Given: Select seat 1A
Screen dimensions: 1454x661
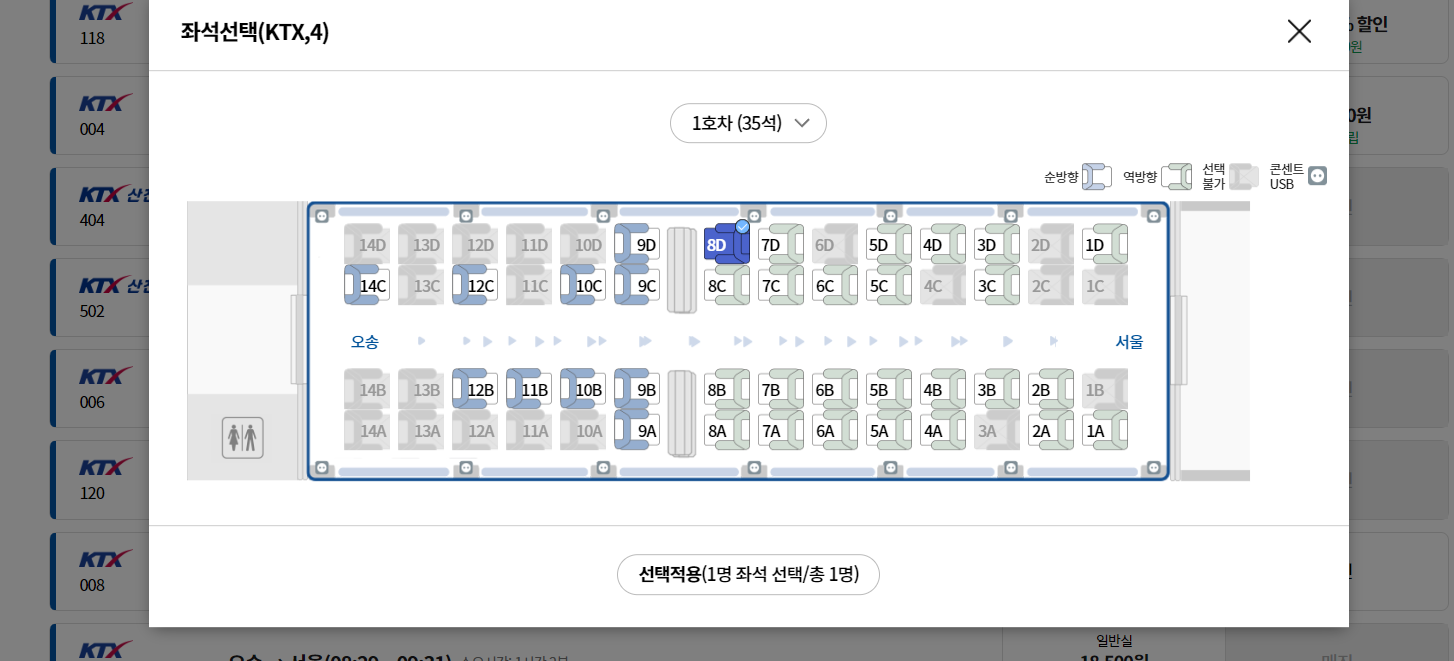Looking at the screenshot, I should point(1105,431).
